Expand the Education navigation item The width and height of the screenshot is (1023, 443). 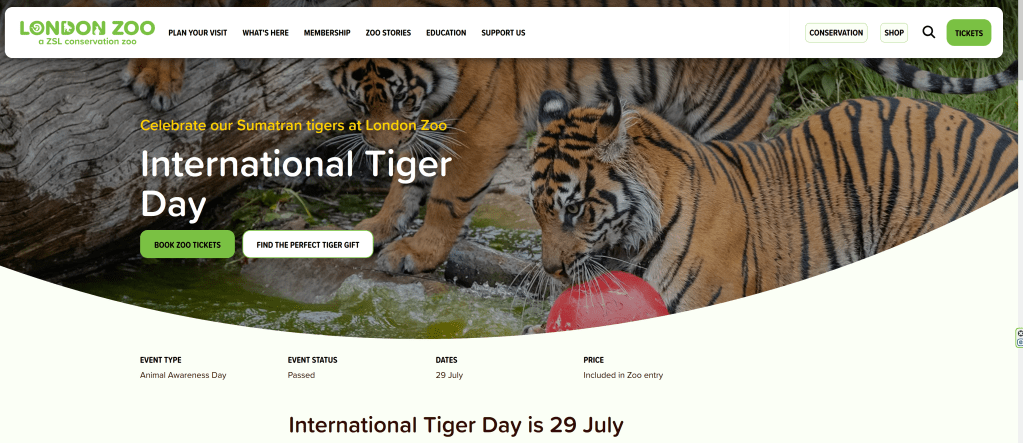(446, 33)
